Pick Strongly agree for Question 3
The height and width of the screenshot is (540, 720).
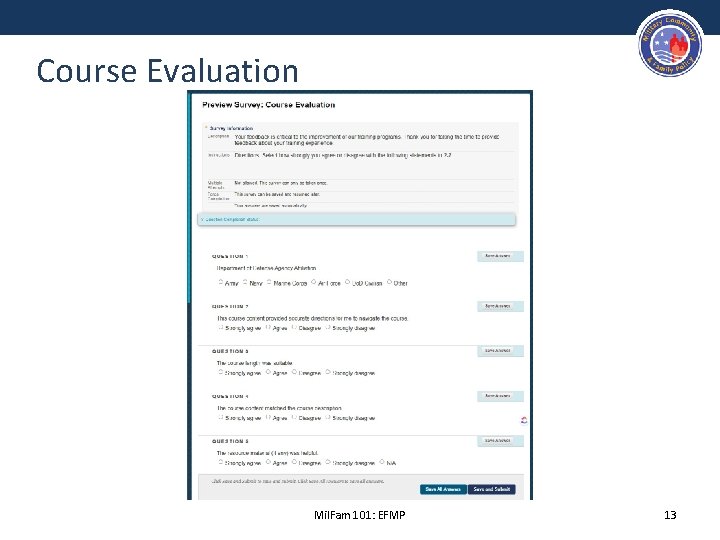(221, 372)
